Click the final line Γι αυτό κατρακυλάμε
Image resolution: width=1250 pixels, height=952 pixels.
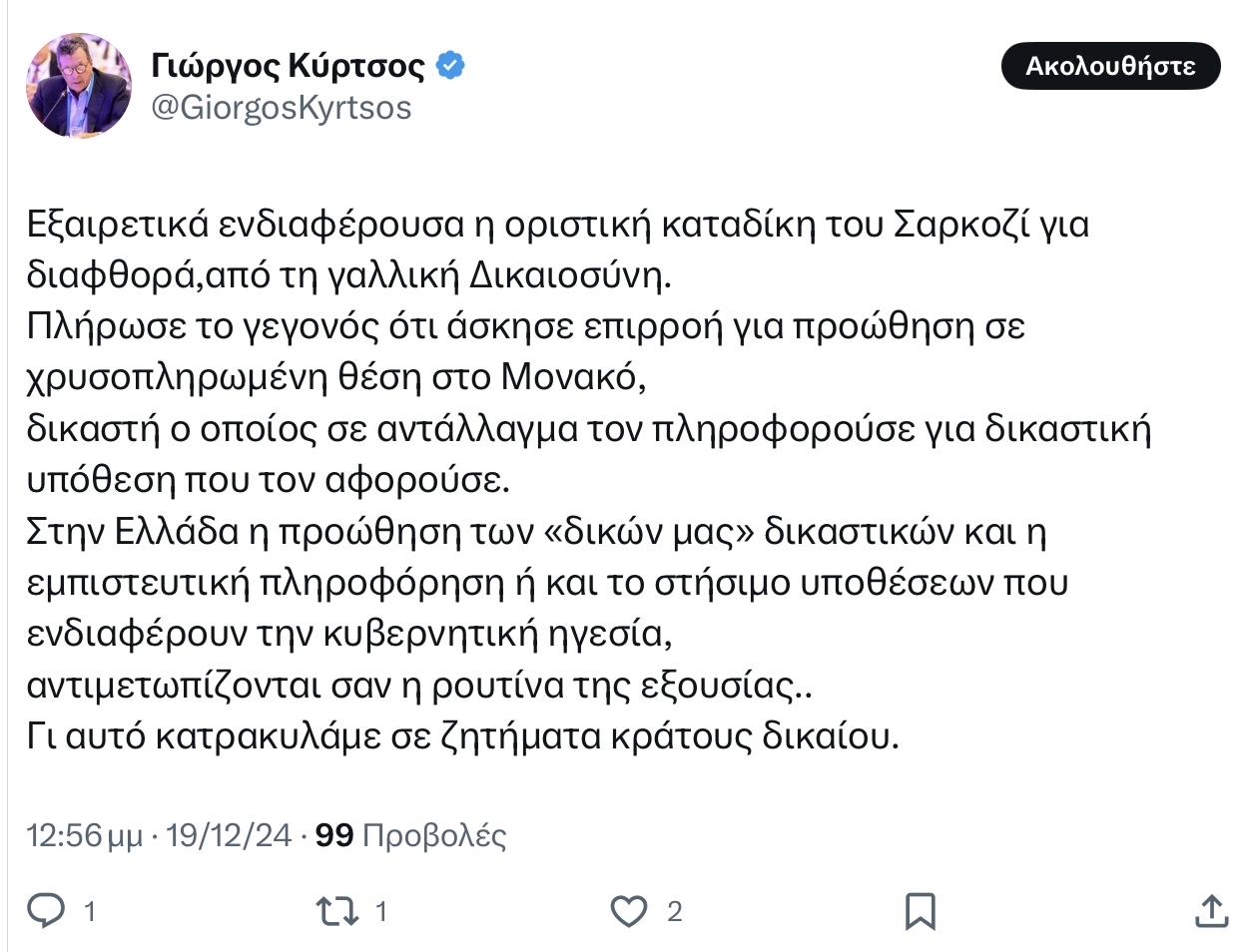point(462,735)
